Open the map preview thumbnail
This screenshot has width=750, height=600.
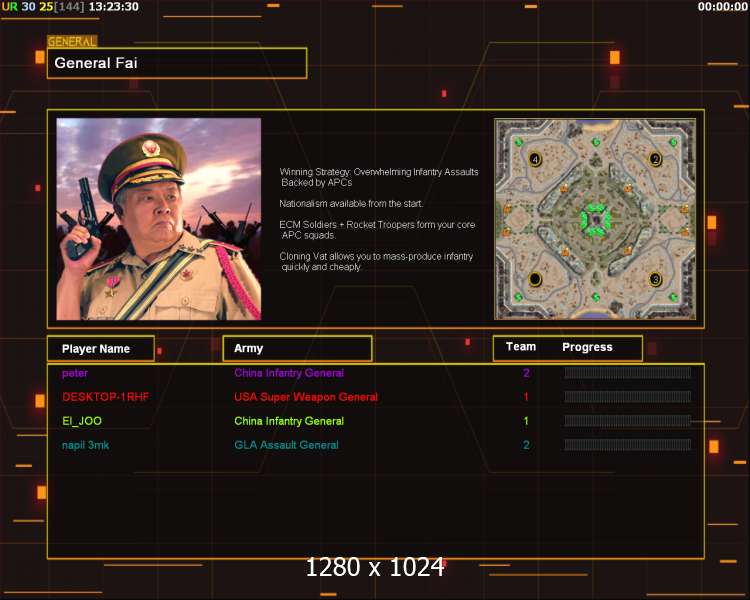pos(595,219)
